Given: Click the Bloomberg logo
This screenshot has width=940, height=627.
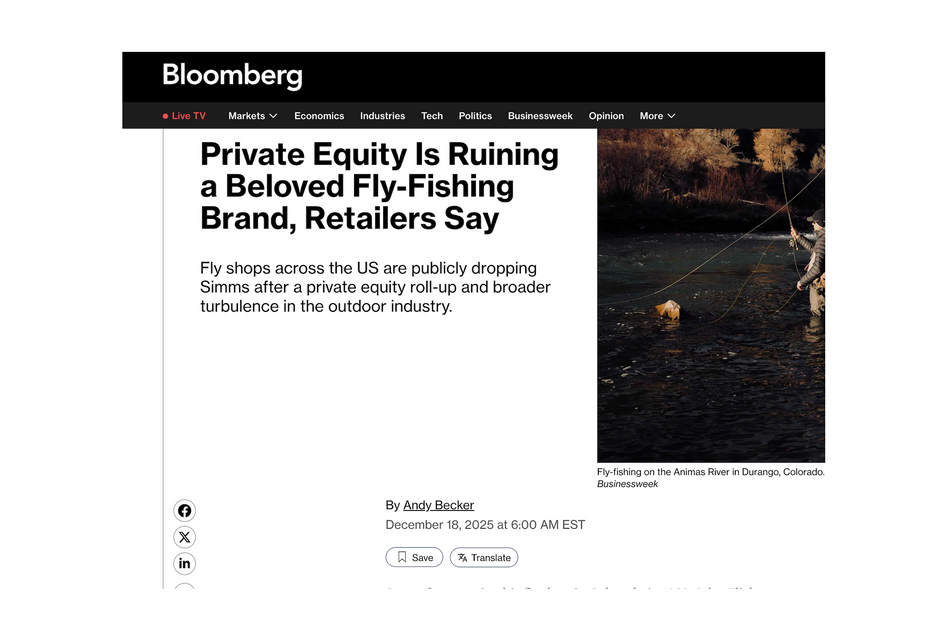Looking at the screenshot, I should click(x=232, y=76).
